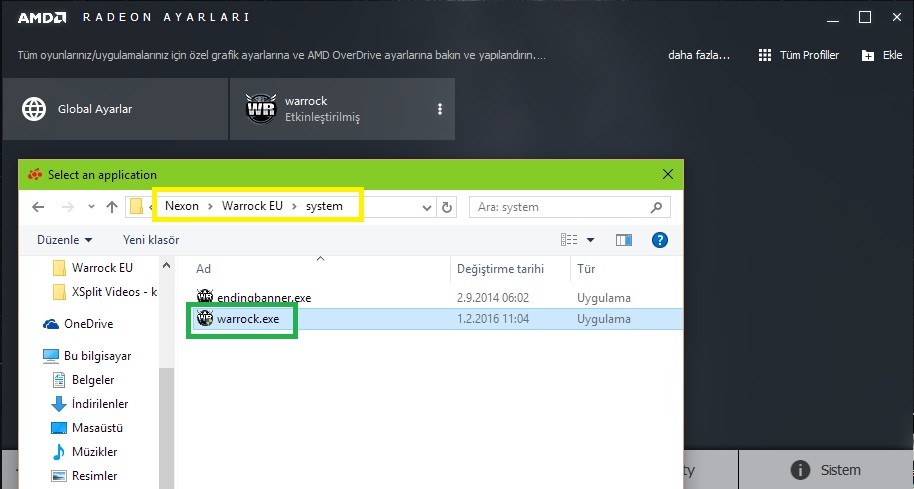Toggle the preview pane icon
This screenshot has width=914, height=489.
(624, 240)
